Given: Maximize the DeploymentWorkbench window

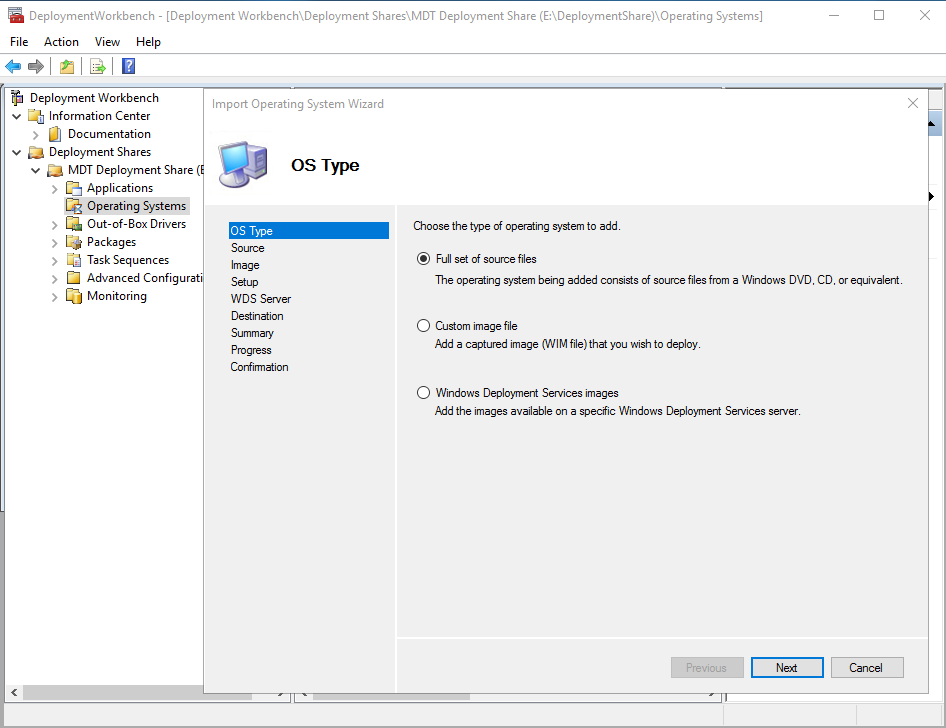Looking at the screenshot, I should tap(879, 15).
